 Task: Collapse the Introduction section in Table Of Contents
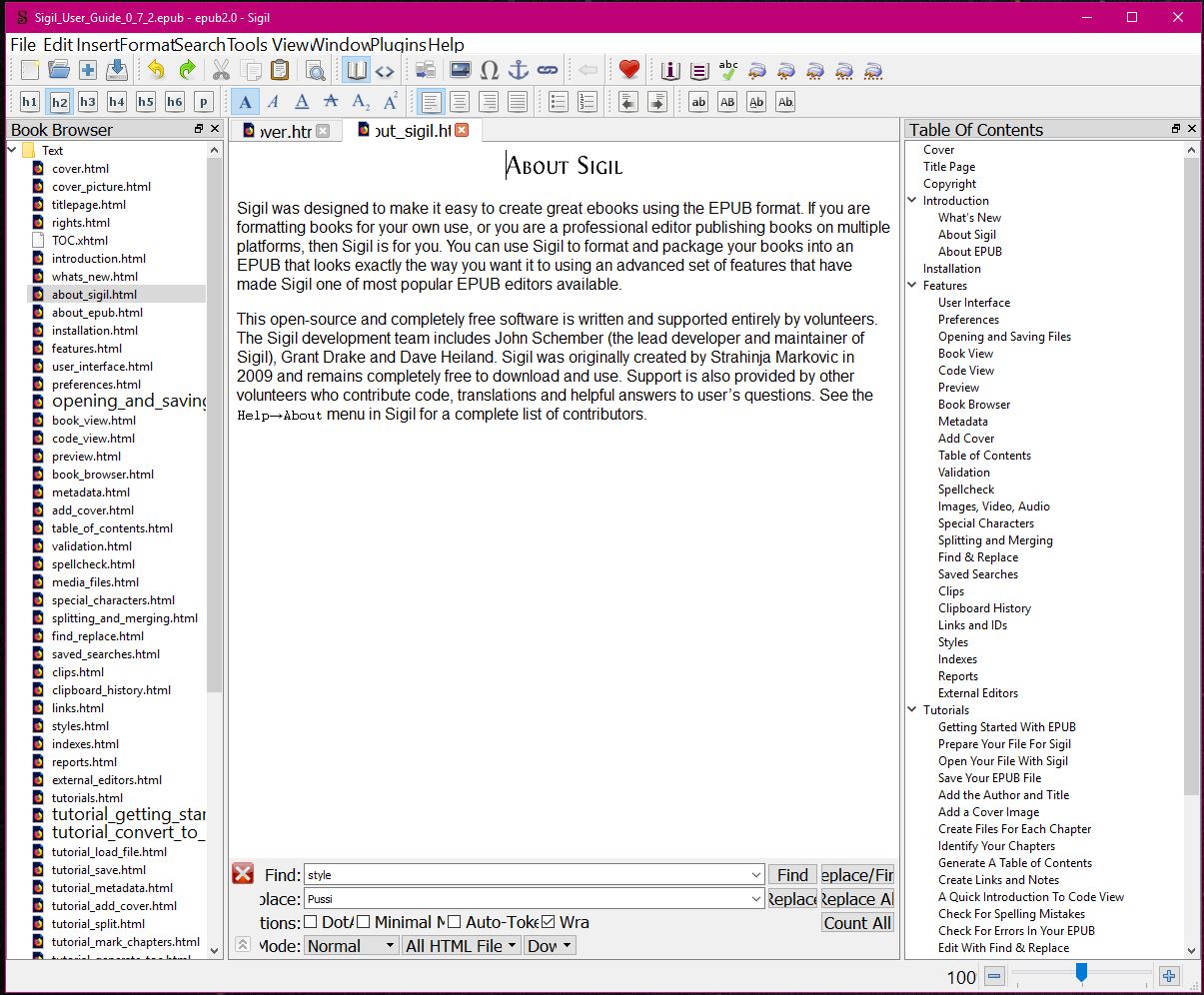912,200
